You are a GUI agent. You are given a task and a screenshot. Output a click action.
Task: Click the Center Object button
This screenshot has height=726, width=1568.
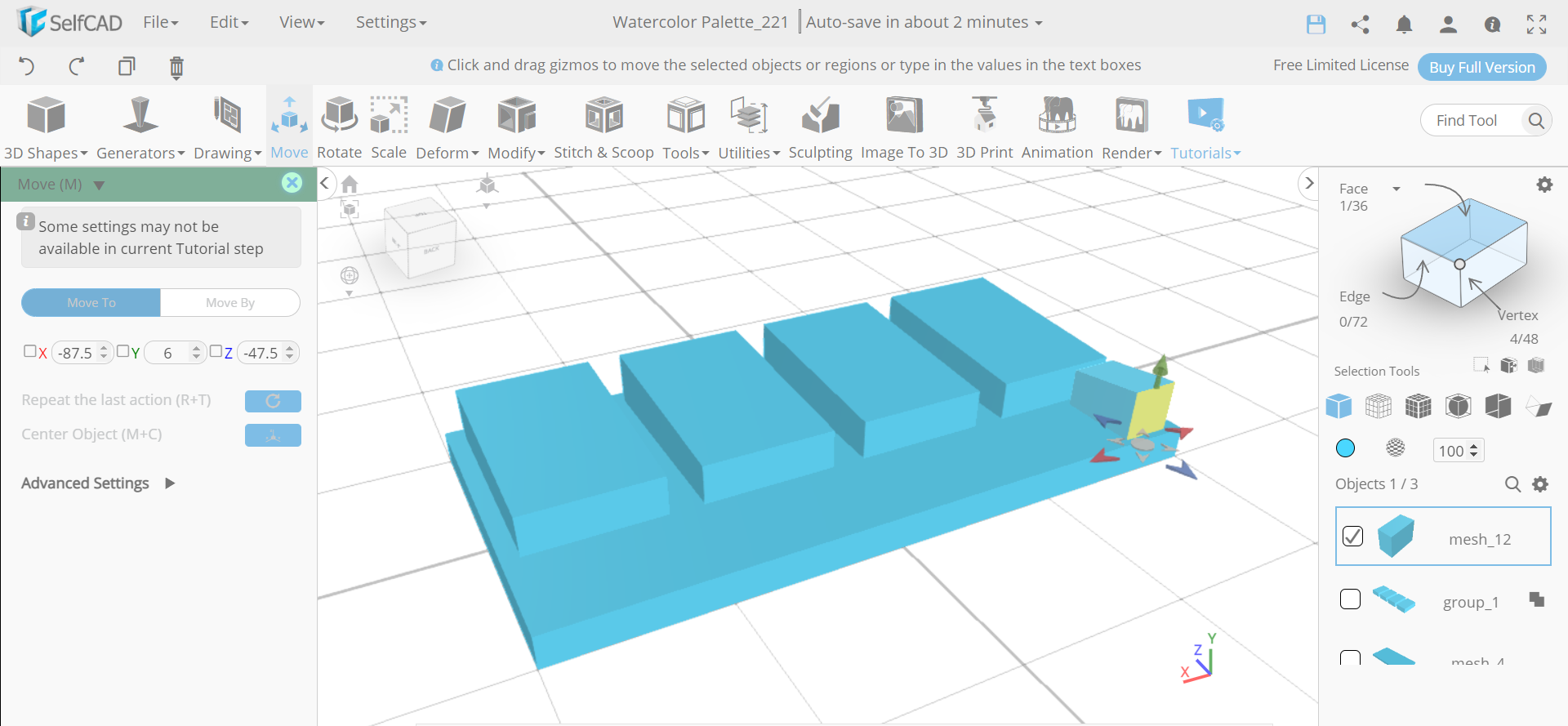pyautogui.click(x=273, y=435)
